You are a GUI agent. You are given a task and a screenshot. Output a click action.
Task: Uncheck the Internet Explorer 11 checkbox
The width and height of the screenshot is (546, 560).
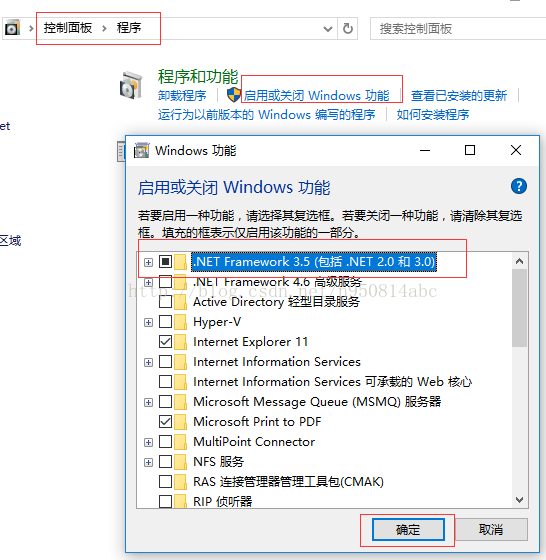pos(165,341)
